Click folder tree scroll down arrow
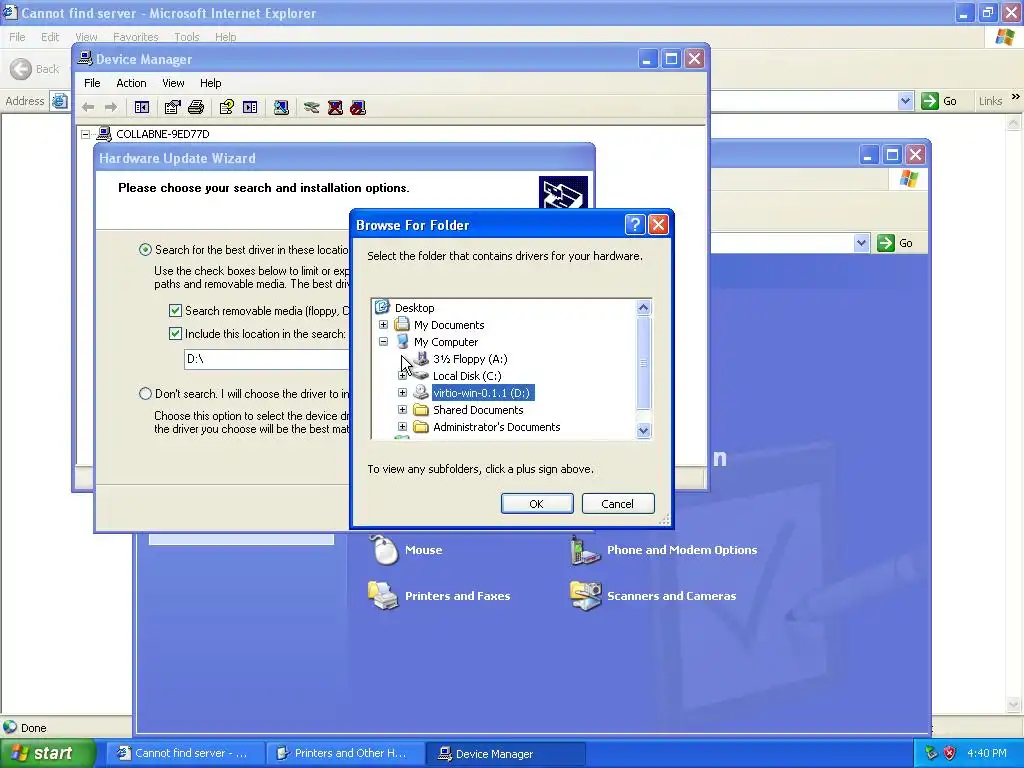Screen dimensions: 1024x768 point(643,430)
